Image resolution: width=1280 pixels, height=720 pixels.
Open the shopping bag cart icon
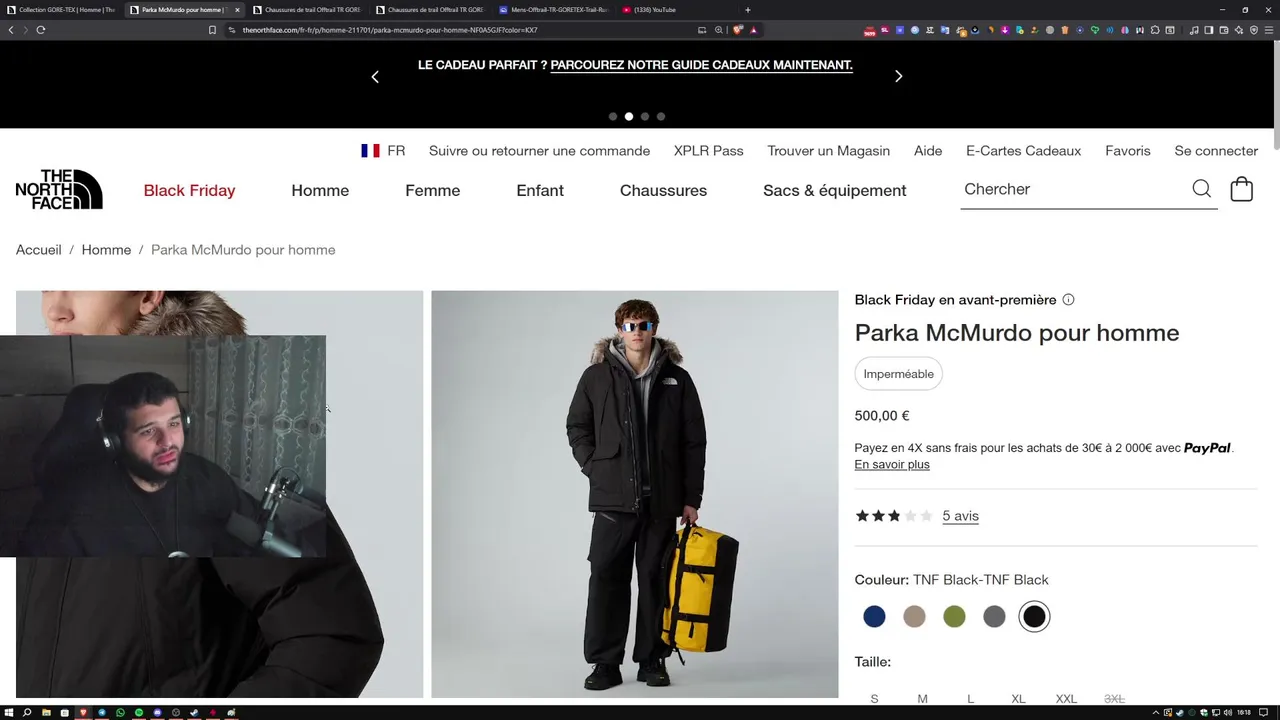pyautogui.click(x=1241, y=189)
